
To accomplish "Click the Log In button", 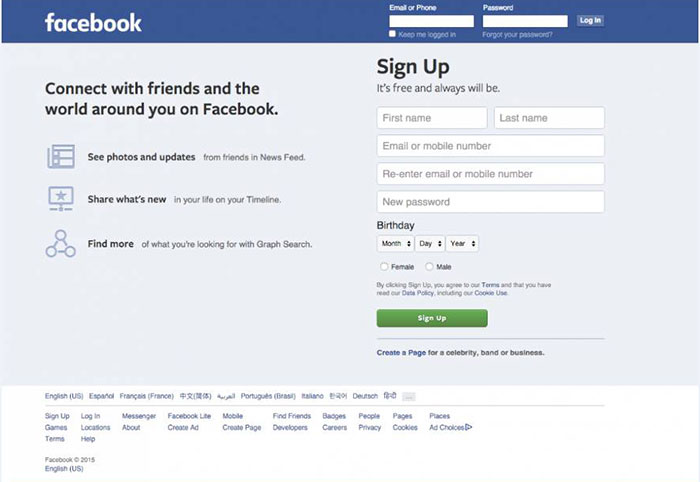I will point(590,21).
